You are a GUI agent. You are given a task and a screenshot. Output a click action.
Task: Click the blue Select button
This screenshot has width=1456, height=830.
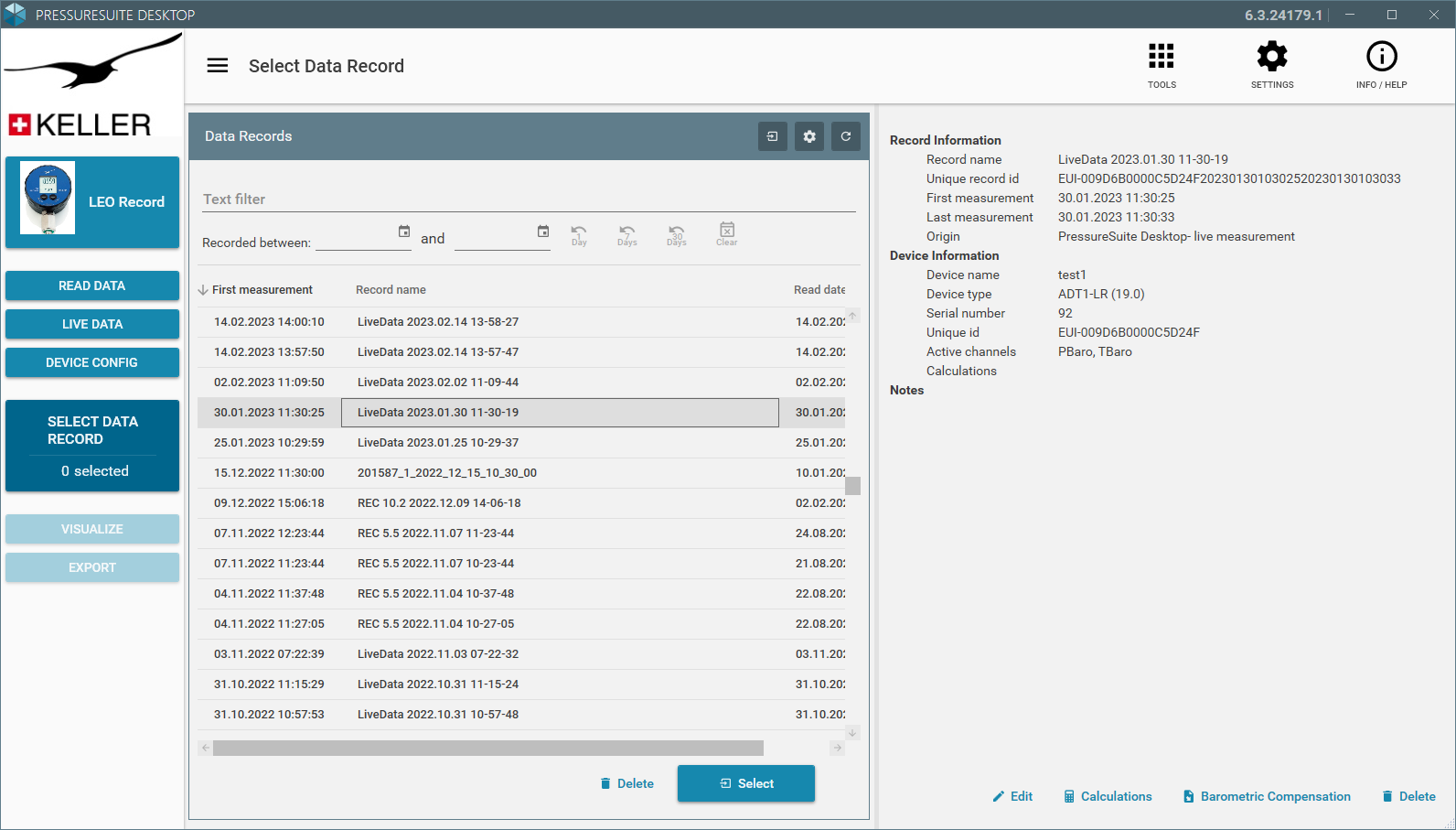click(746, 783)
